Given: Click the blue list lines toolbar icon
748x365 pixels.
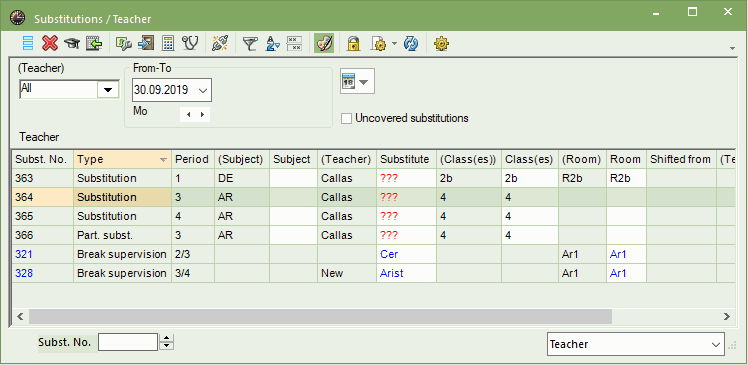Looking at the screenshot, I should 28,43.
